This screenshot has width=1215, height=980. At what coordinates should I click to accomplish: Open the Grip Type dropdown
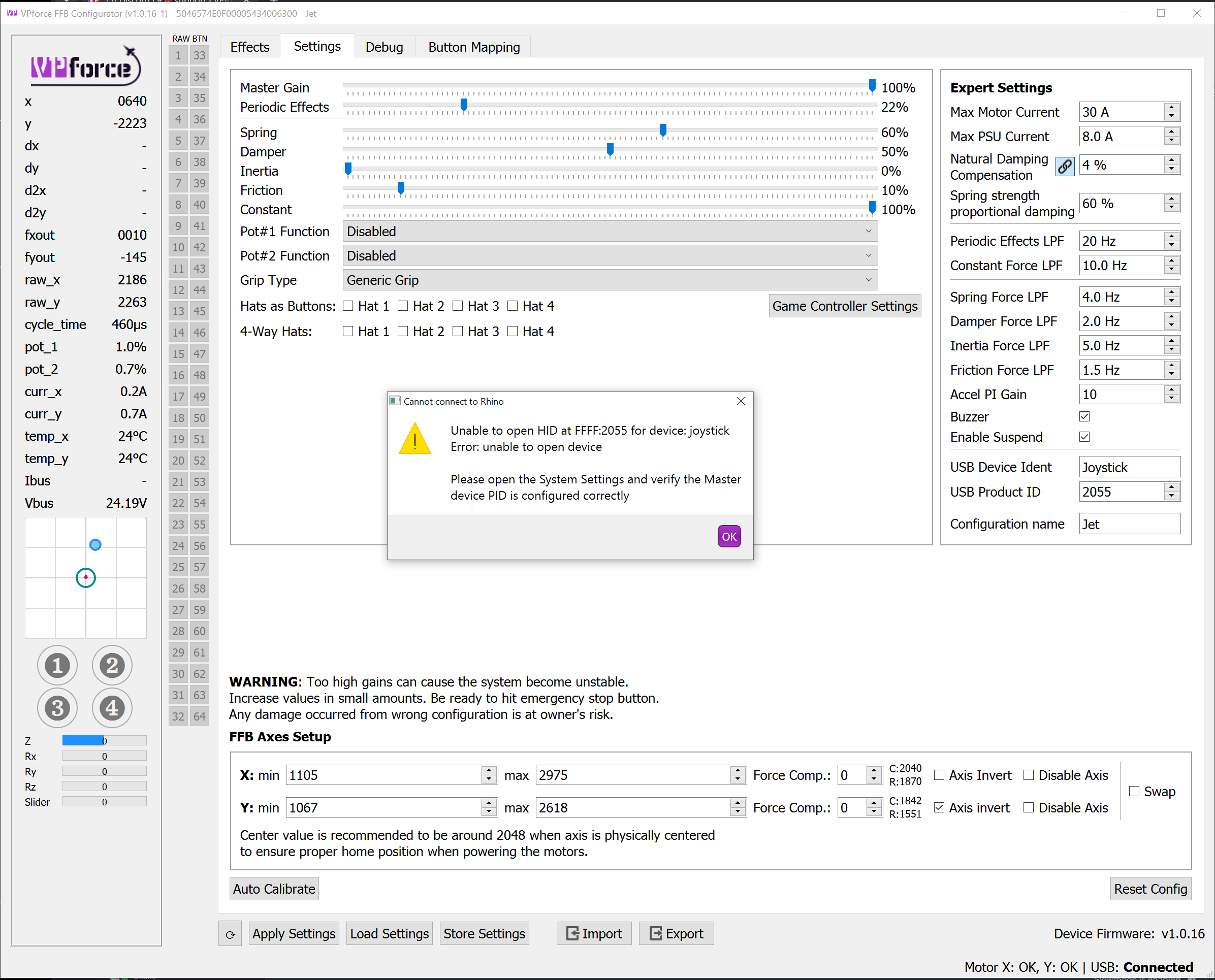click(x=609, y=280)
